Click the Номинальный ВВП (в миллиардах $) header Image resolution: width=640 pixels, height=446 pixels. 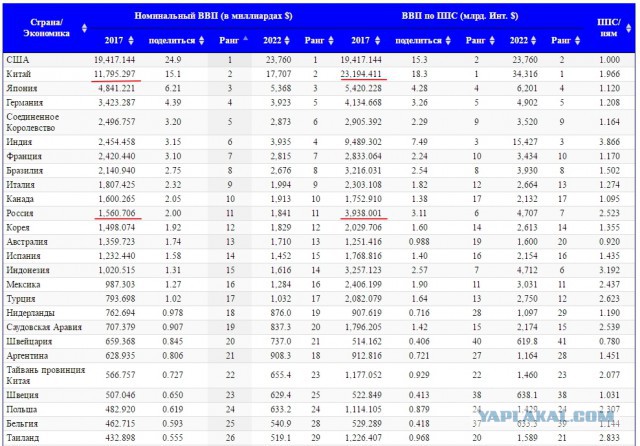coord(213,16)
